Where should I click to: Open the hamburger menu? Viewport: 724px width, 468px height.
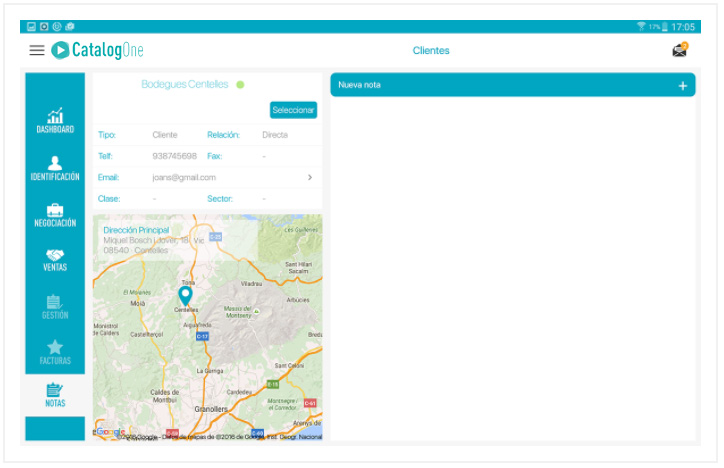click(x=37, y=50)
